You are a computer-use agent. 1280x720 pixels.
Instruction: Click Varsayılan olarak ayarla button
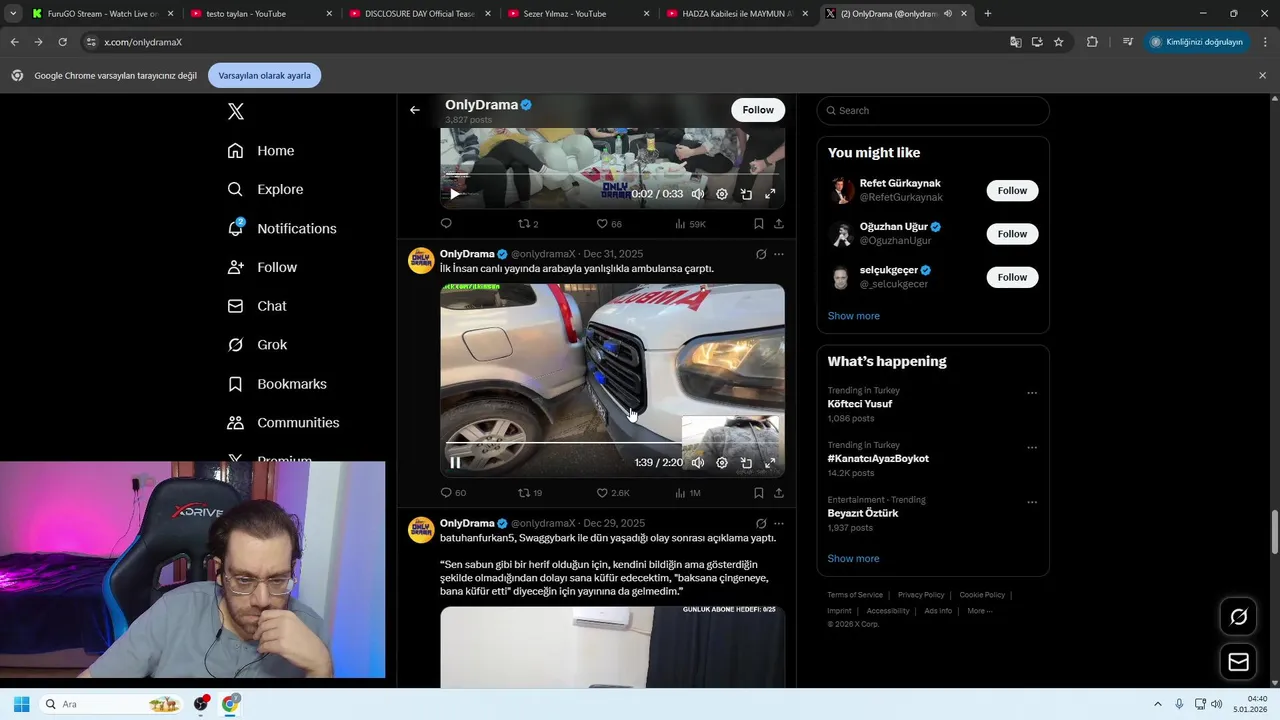[265, 75]
